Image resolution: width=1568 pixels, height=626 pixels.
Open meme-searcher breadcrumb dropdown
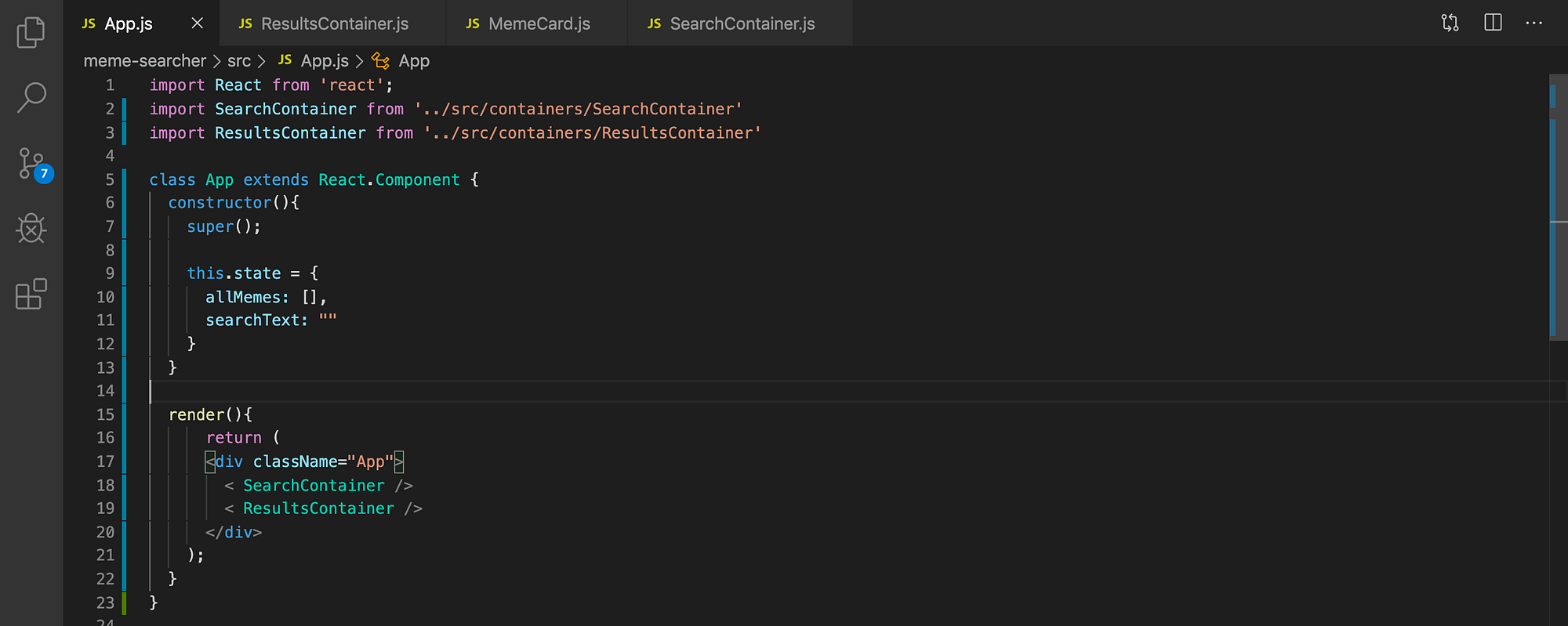[145, 60]
